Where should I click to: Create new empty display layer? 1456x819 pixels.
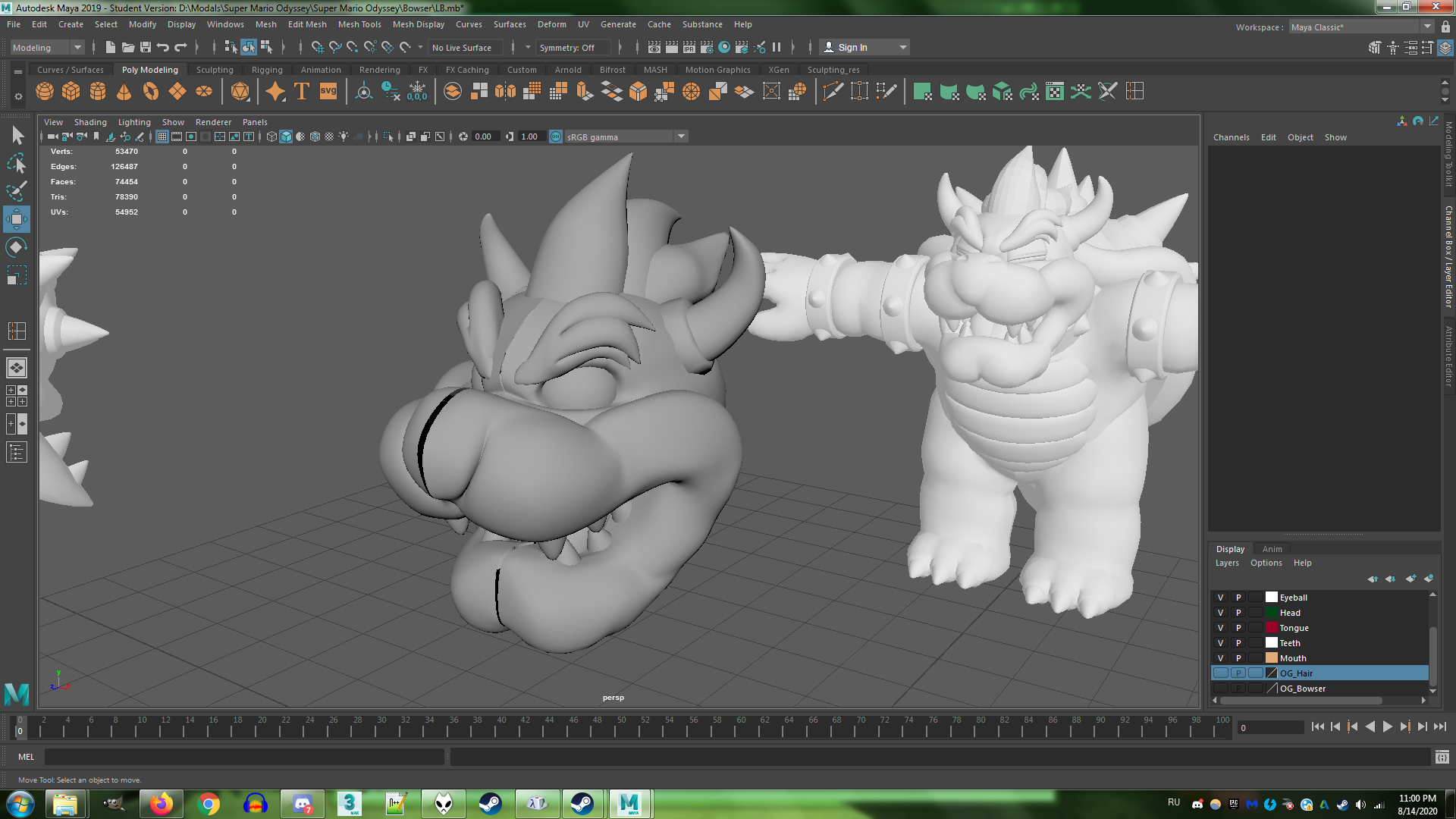click(x=1410, y=579)
